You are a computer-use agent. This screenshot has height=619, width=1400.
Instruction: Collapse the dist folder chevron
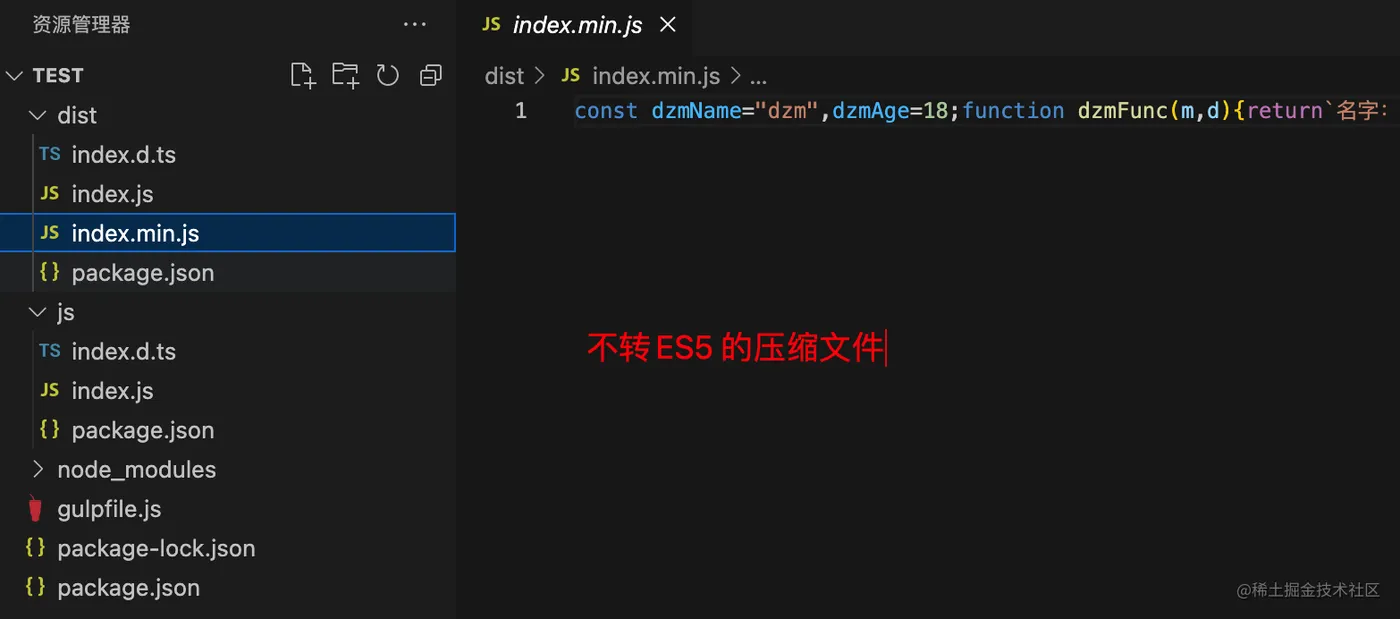(x=38, y=115)
